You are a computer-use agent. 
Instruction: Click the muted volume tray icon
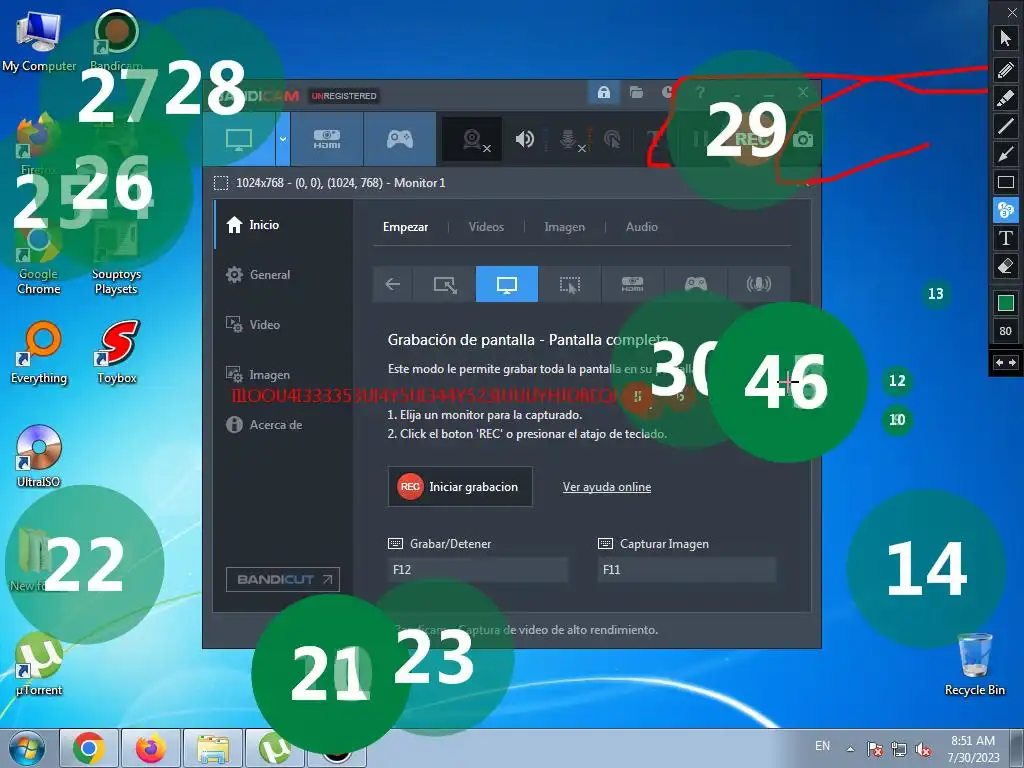pyautogui.click(x=923, y=750)
